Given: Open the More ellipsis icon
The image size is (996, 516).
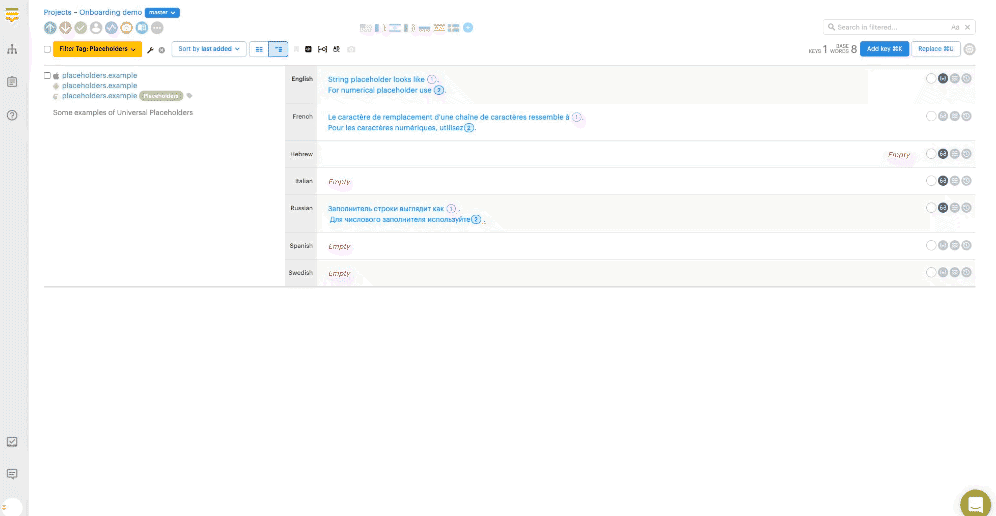Looking at the screenshot, I should coord(157,27).
